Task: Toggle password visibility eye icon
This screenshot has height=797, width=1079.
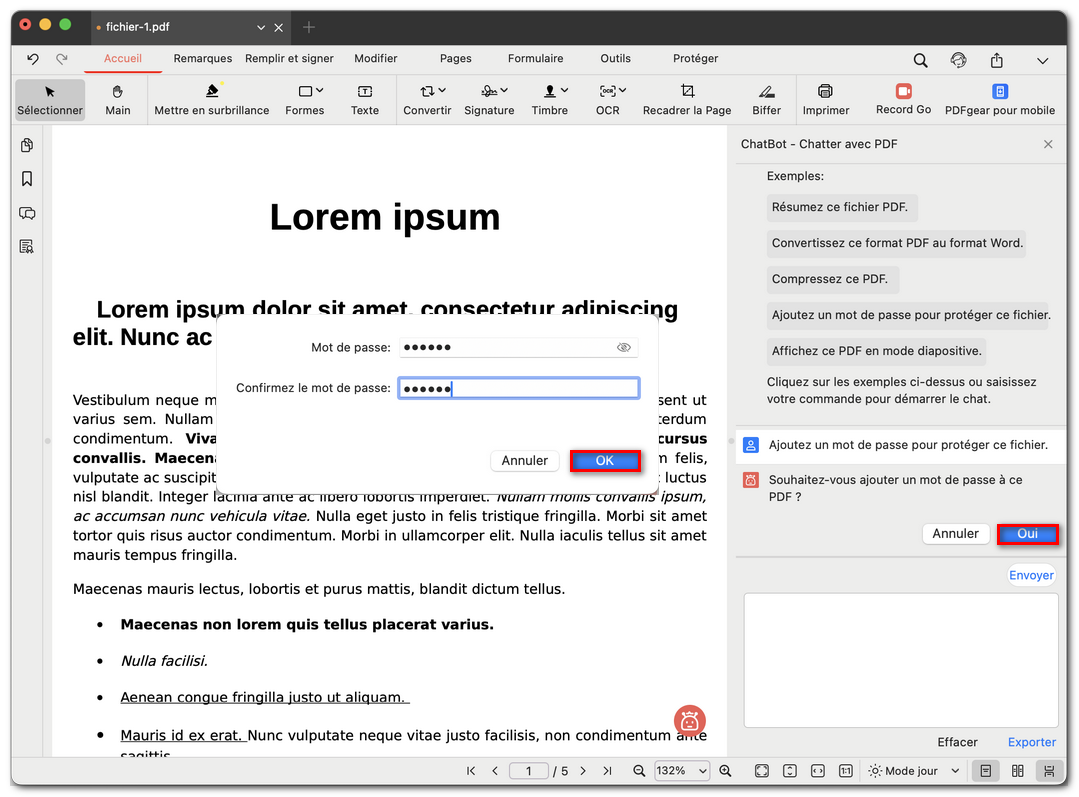Action: pyautogui.click(x=624, y=347)
